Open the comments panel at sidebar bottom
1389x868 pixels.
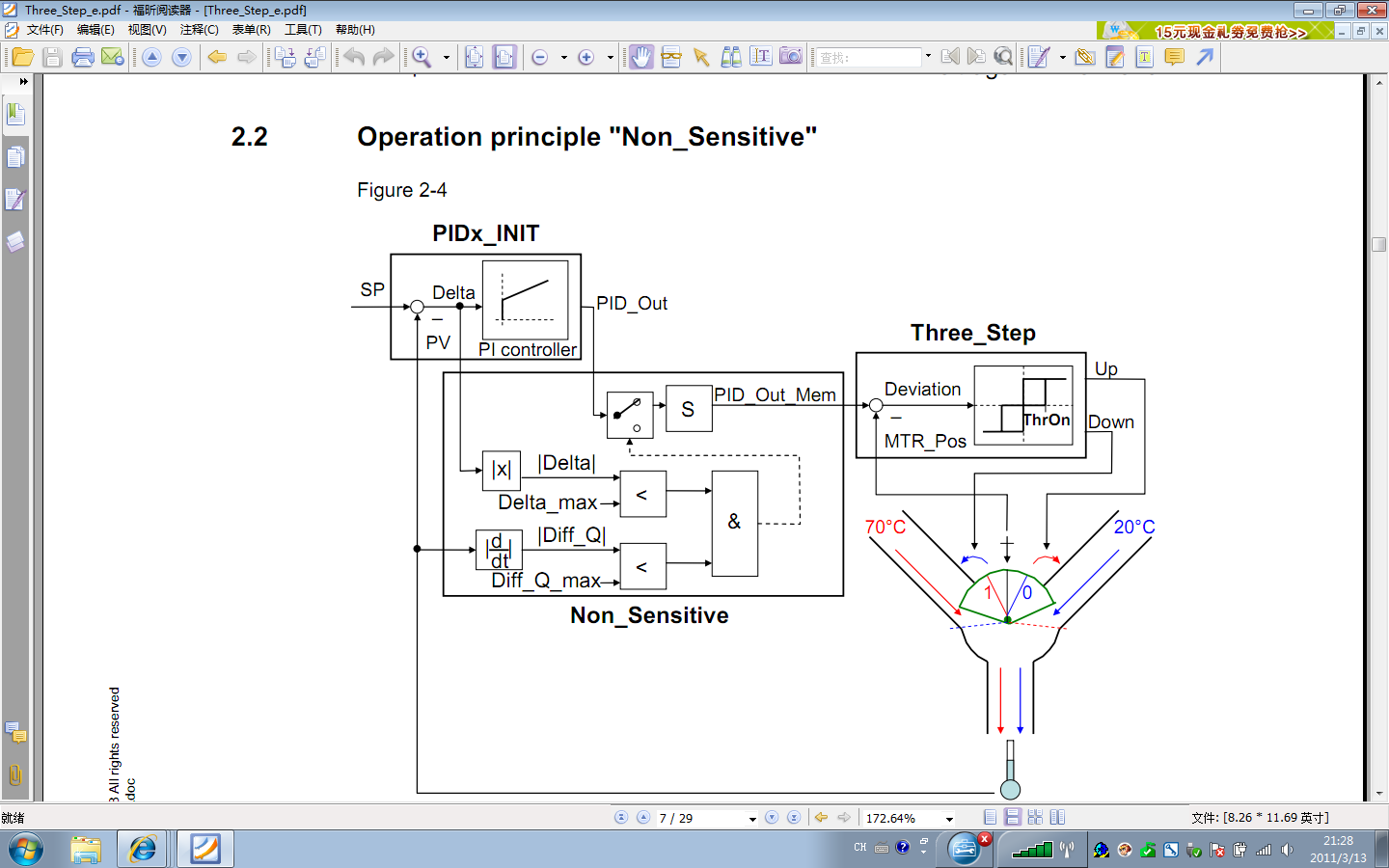tap(15, 733)
